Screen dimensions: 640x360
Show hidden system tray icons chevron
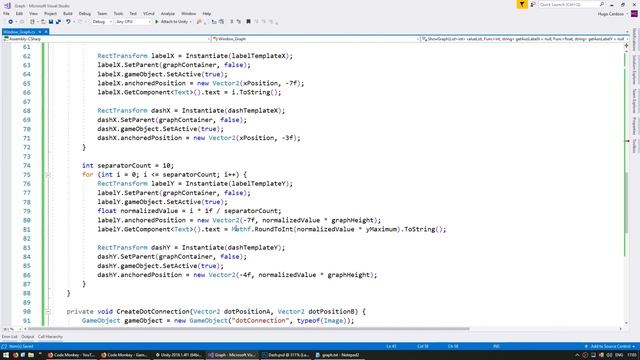click(578, 355)
